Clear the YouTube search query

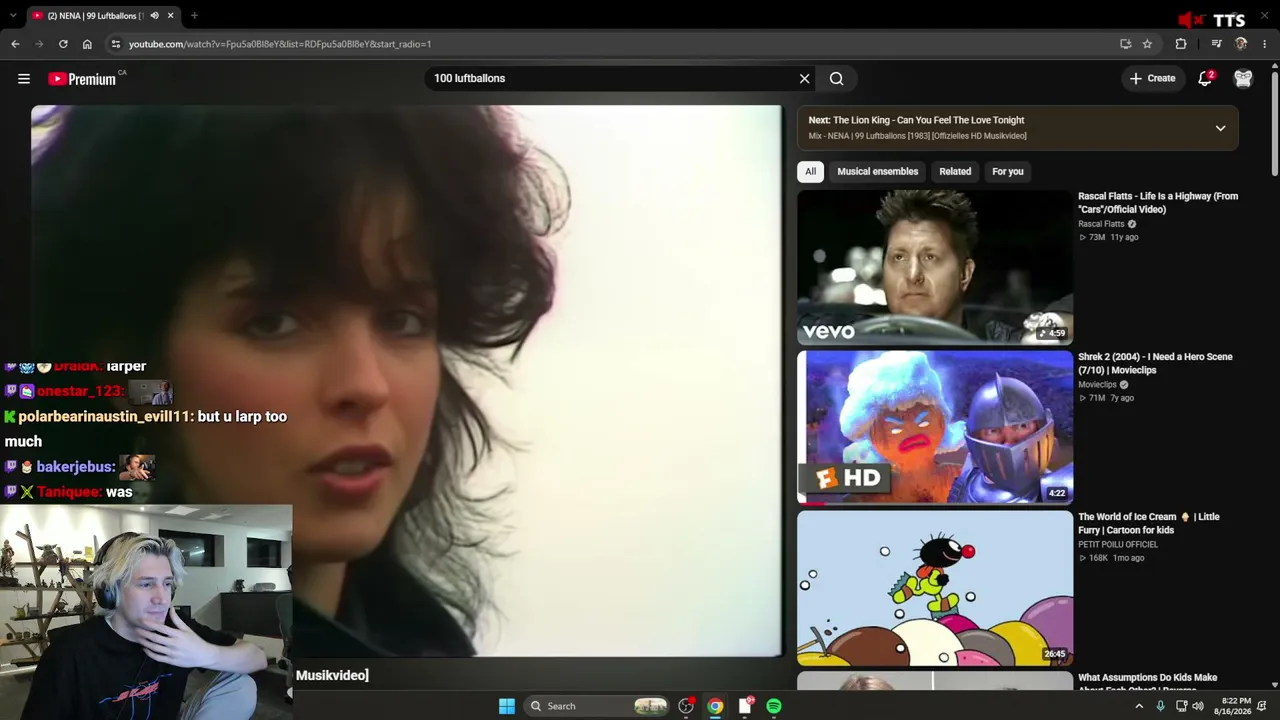coord(804,79)
